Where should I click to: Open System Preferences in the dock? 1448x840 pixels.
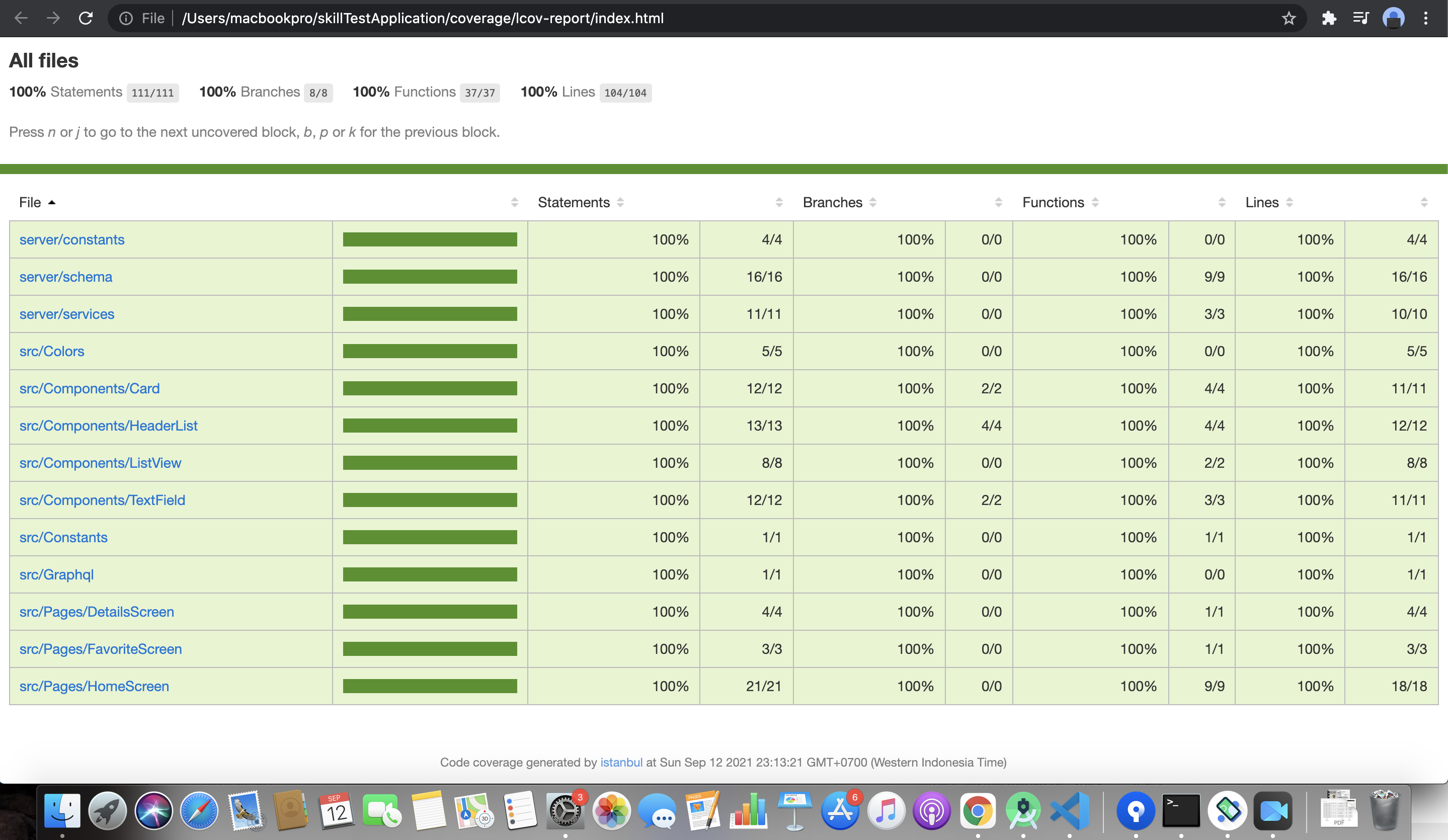[566, 810]
